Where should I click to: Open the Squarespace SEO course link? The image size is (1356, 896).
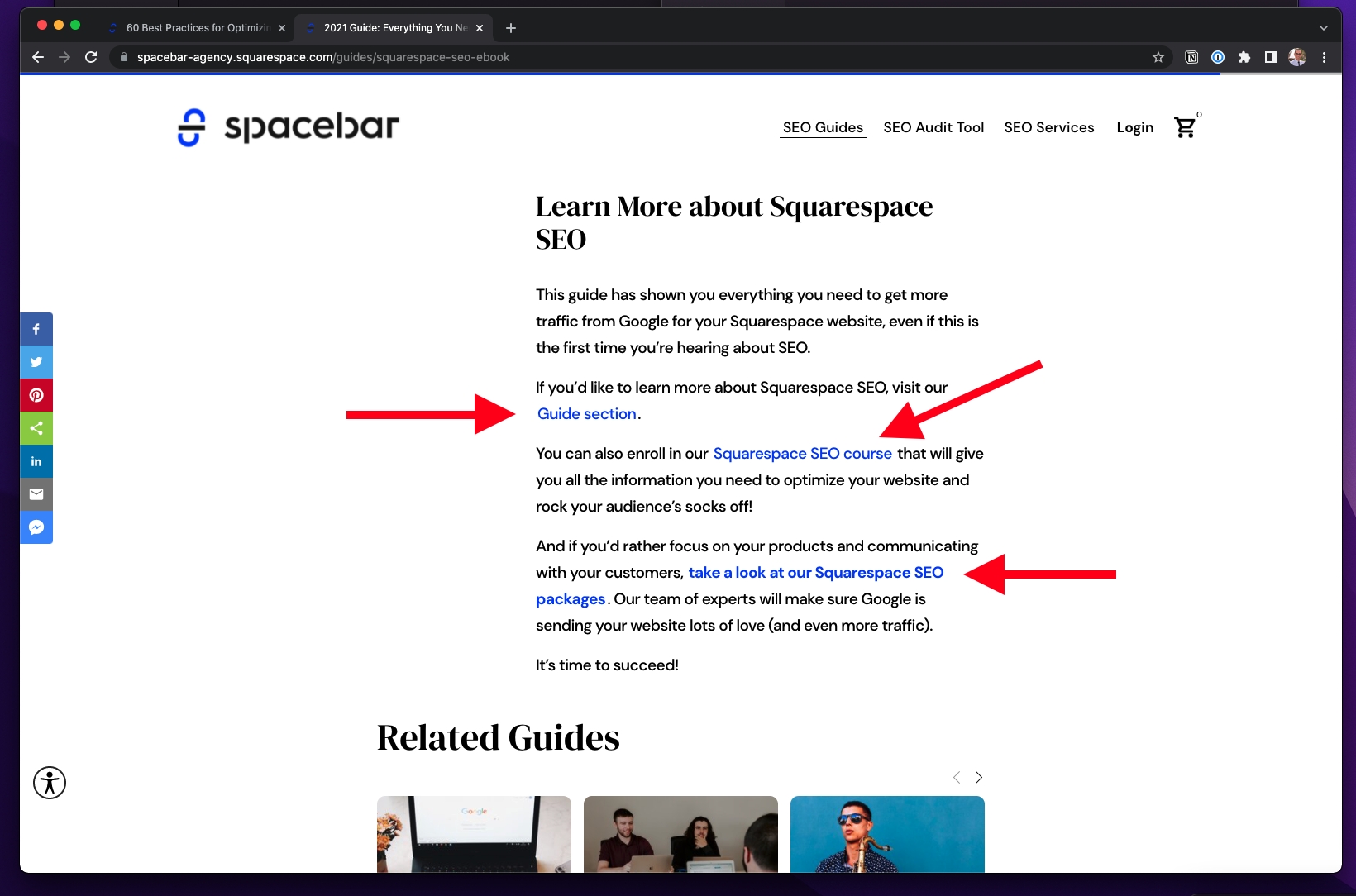[x=802, y=454]
